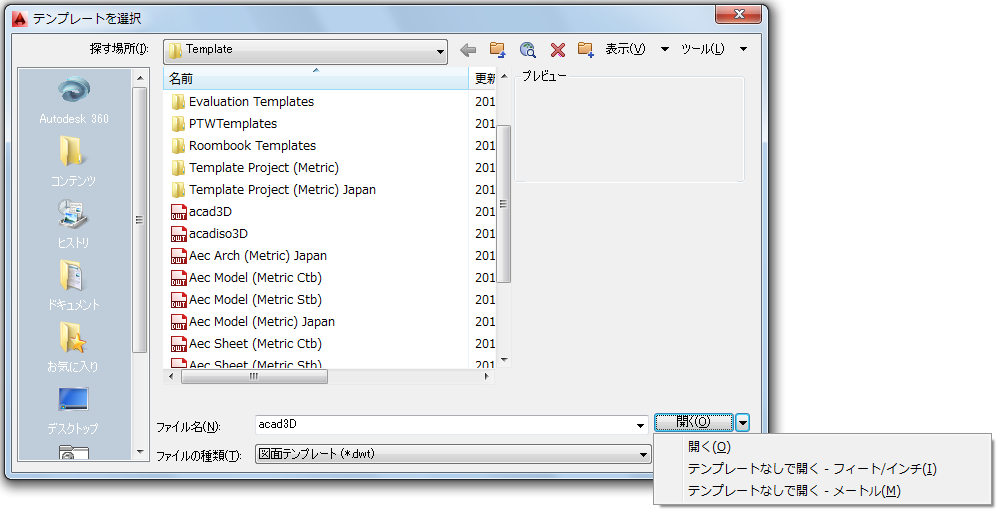The height and width of the screenshot is (510, 1001).
Task: Click horizontal scroll right arrow
Action: click(487, 377)
